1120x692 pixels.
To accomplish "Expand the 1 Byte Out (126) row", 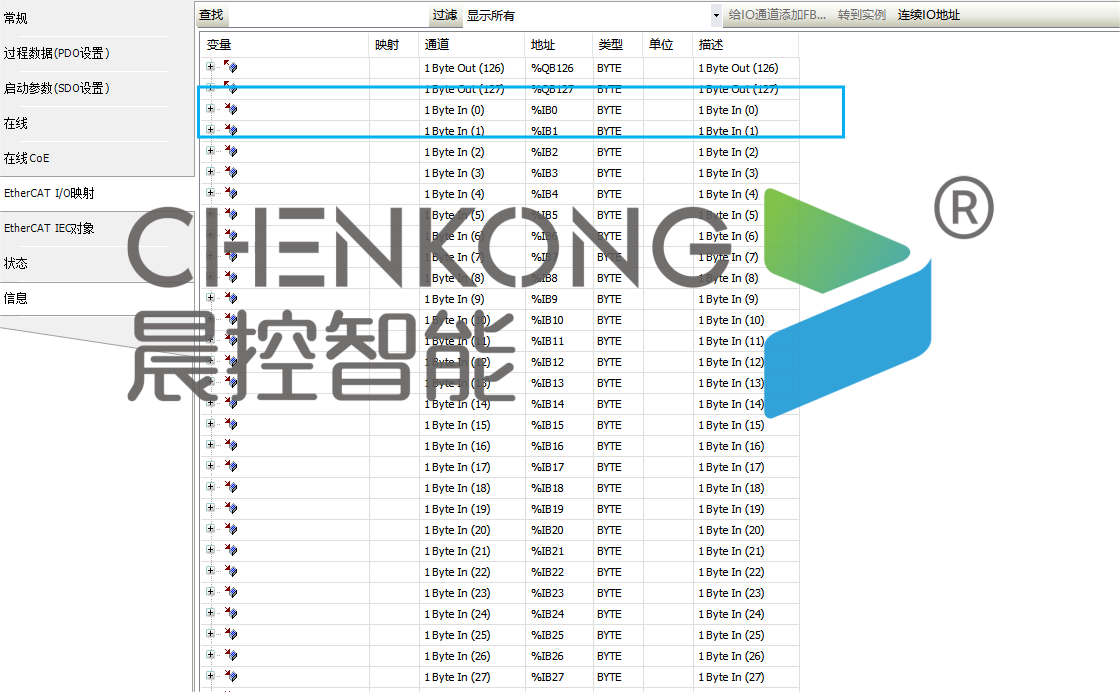I will pyautogui.click(x=210, y=66).
